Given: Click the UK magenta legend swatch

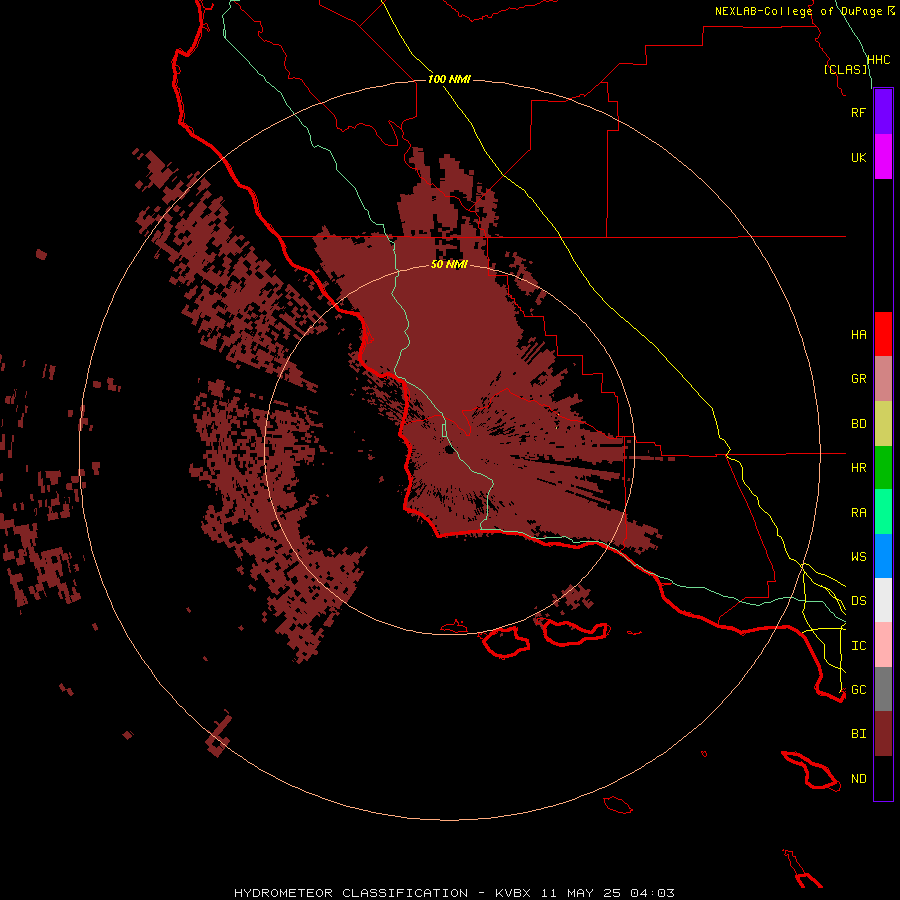Looking at the screenshot, I should tap(883, 157).
